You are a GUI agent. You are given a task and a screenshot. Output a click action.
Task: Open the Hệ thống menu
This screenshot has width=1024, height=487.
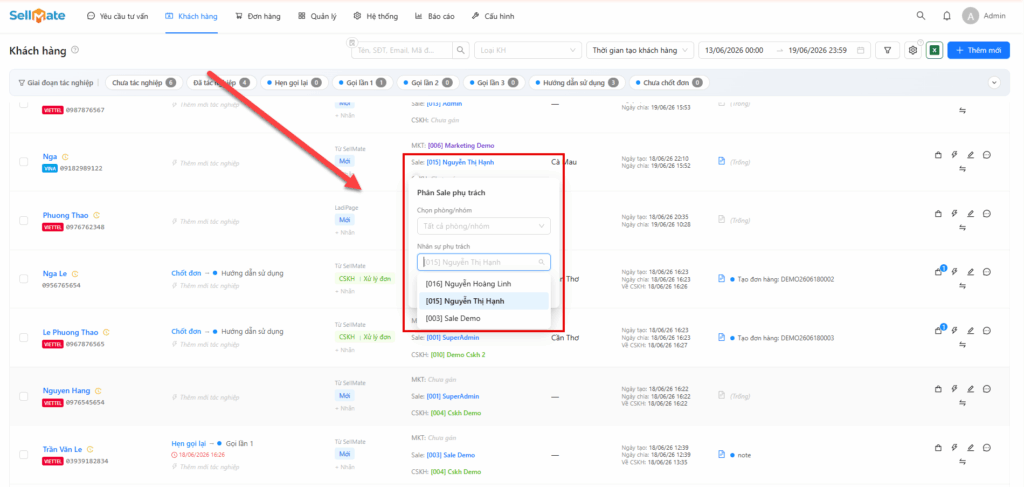pyautogui.click(x=376, y=16)
